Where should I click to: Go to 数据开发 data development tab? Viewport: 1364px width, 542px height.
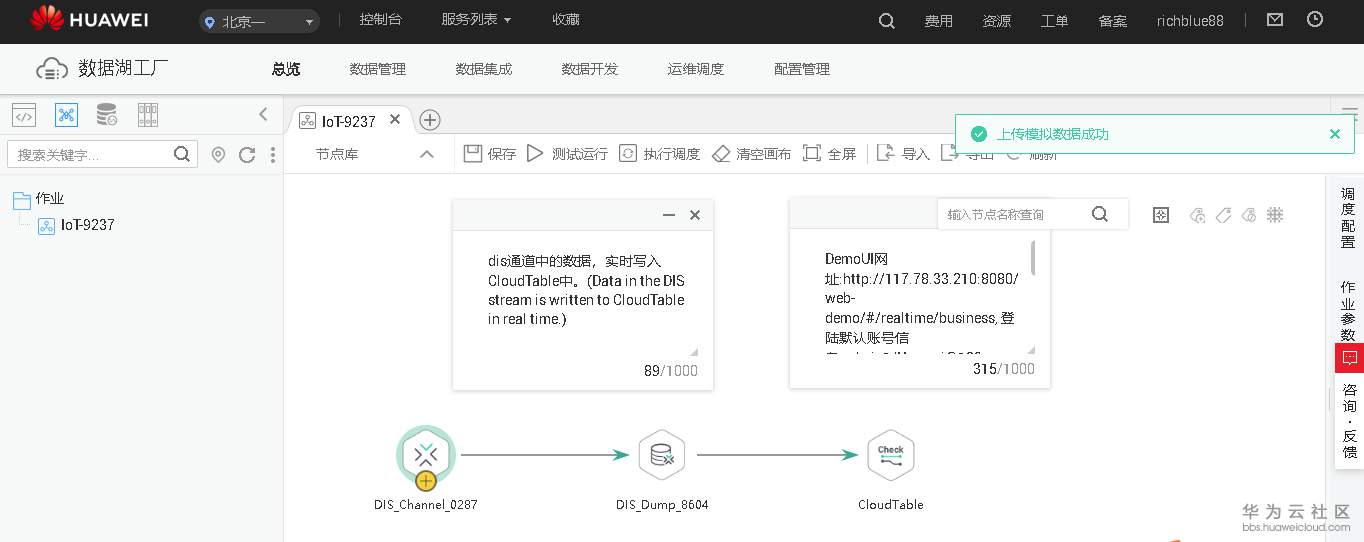(590, 69)
